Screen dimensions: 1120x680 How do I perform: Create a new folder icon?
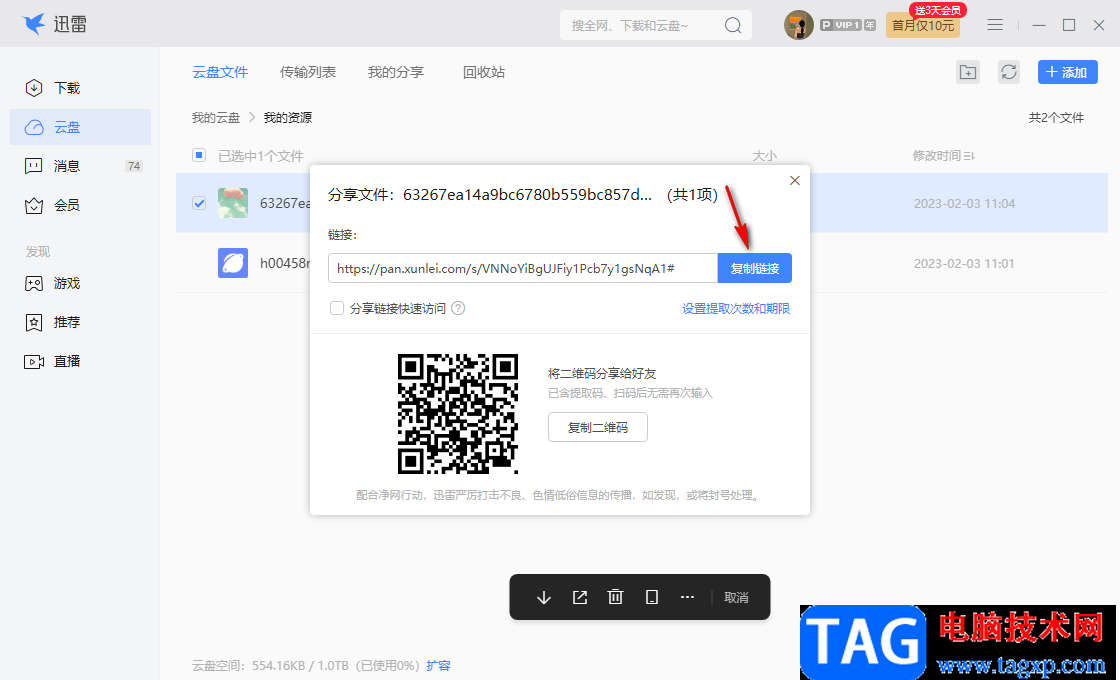968,72
